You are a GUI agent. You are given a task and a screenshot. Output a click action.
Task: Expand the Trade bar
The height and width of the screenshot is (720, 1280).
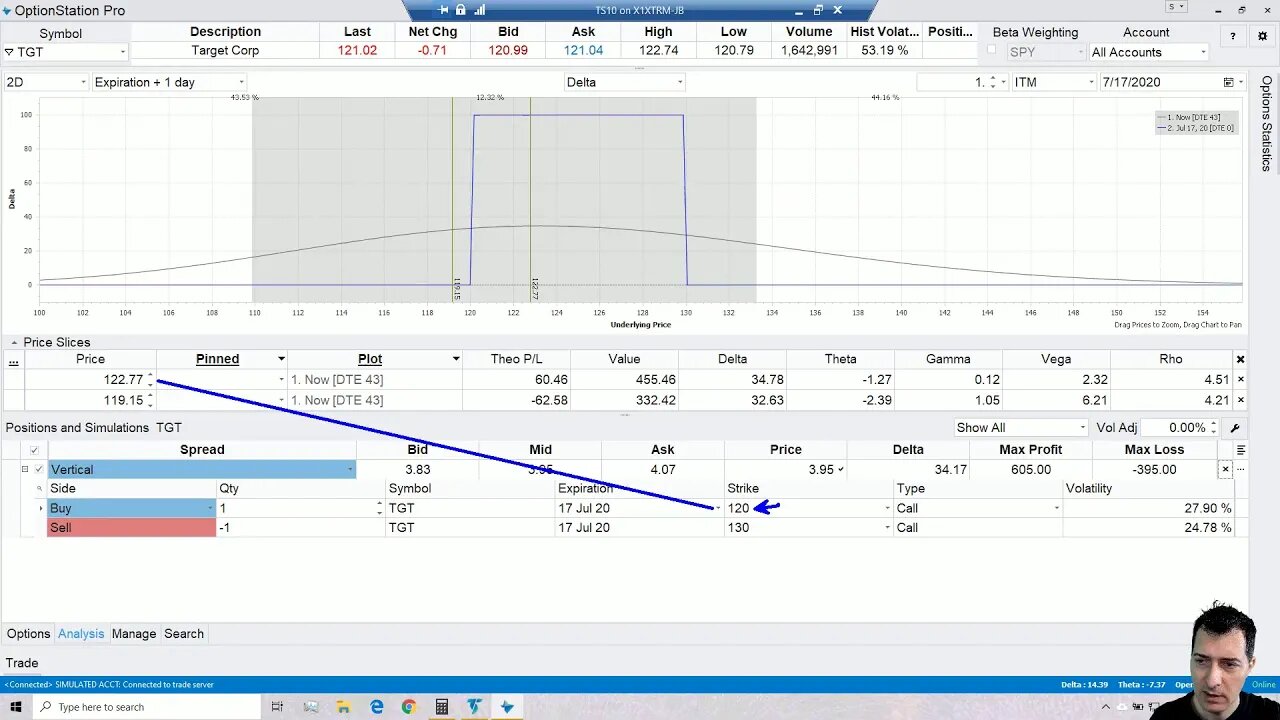click(22, 663)
